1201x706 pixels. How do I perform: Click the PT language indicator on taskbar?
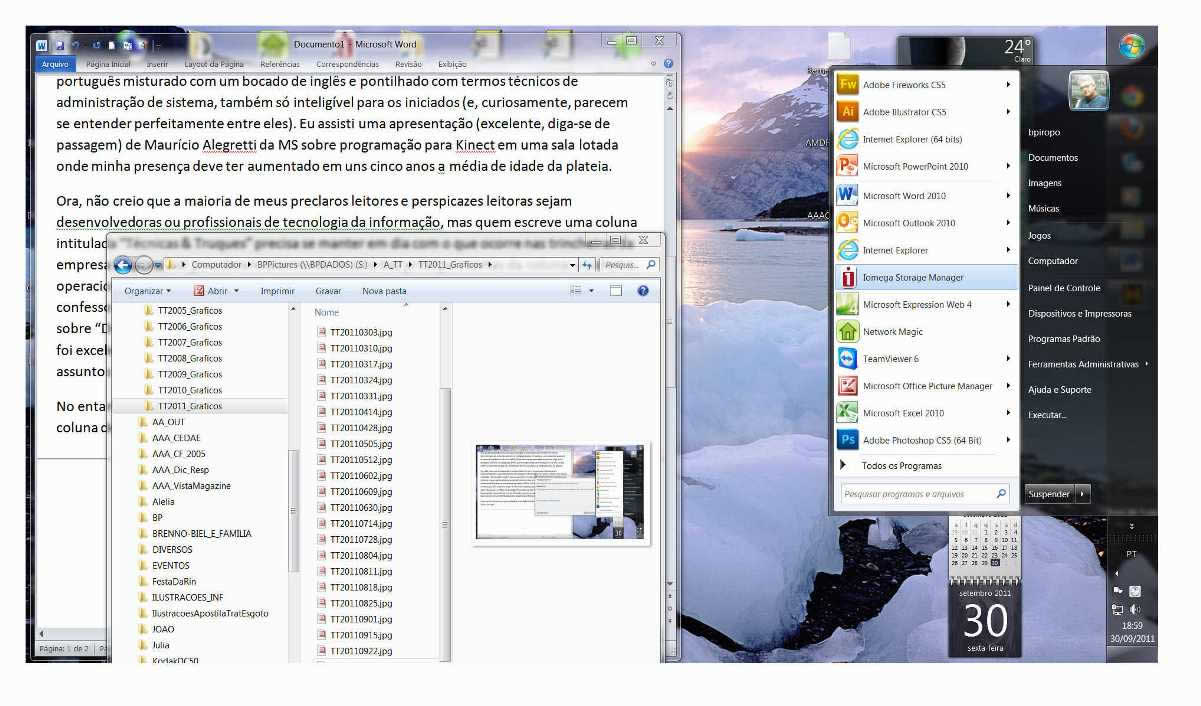1131,553
